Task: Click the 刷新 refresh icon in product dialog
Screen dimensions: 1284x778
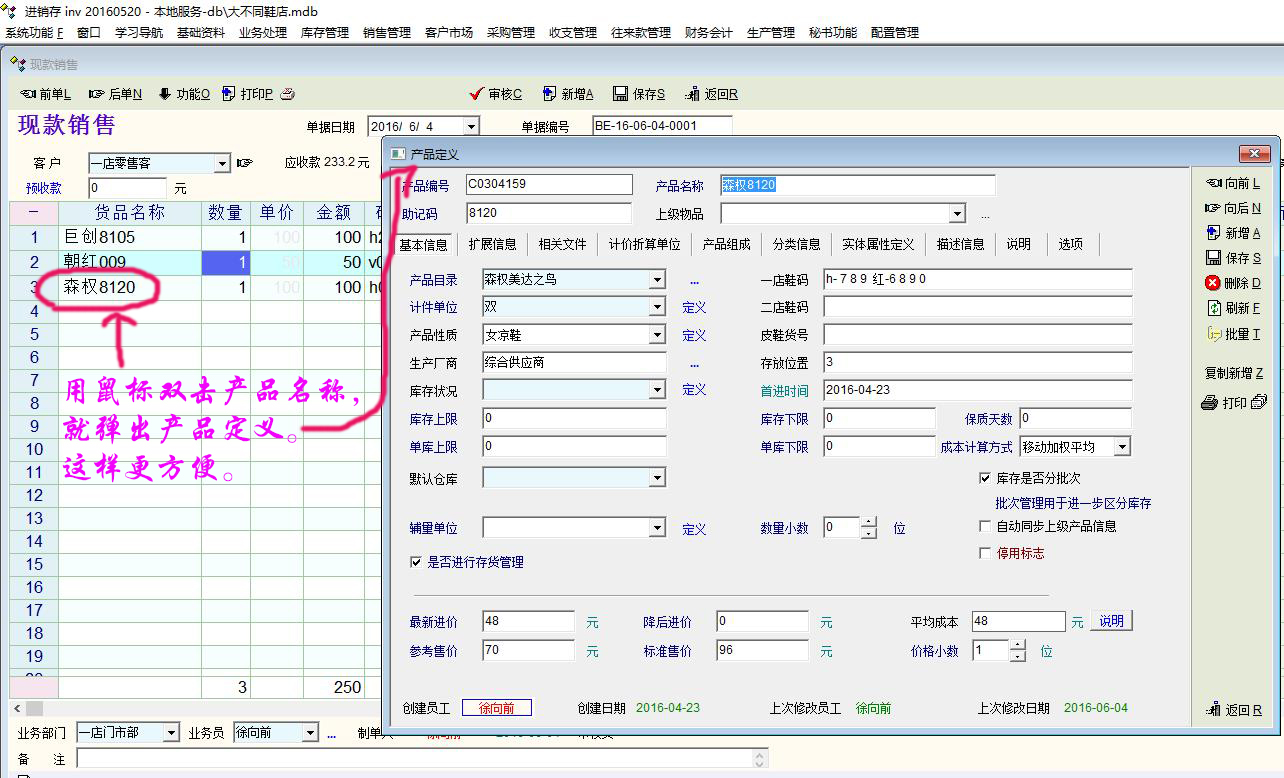Action: click(x=1214, y=308)
